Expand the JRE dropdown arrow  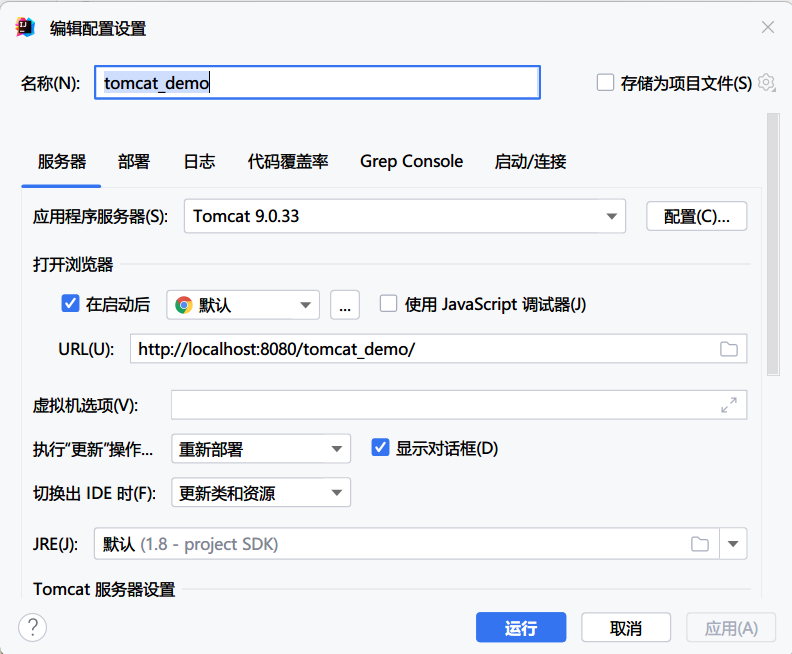point(733,544)
